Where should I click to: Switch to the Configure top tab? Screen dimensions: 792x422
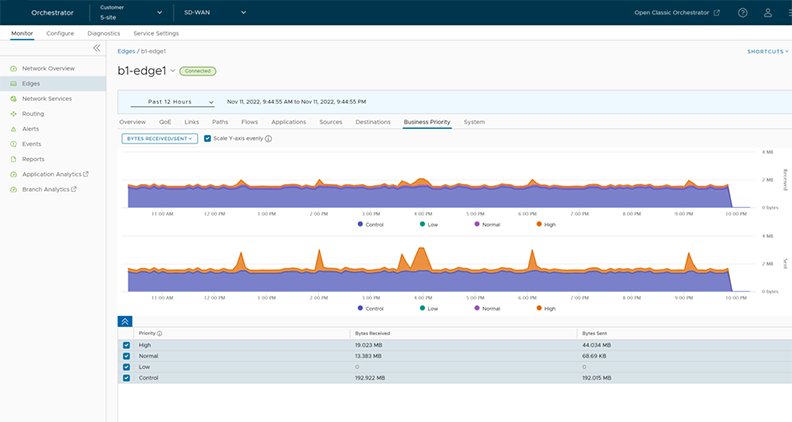click(60, 33)
